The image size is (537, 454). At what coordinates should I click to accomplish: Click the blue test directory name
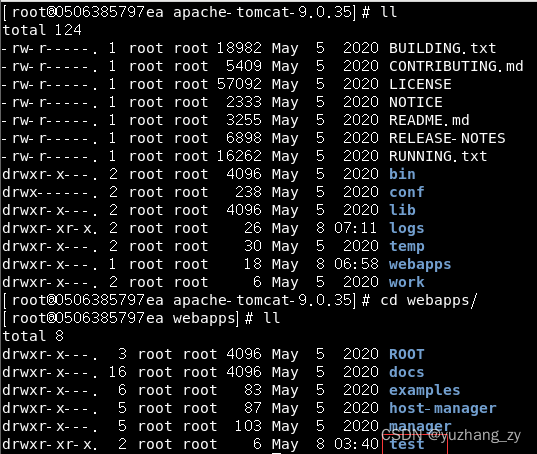(x=407, y=444)
